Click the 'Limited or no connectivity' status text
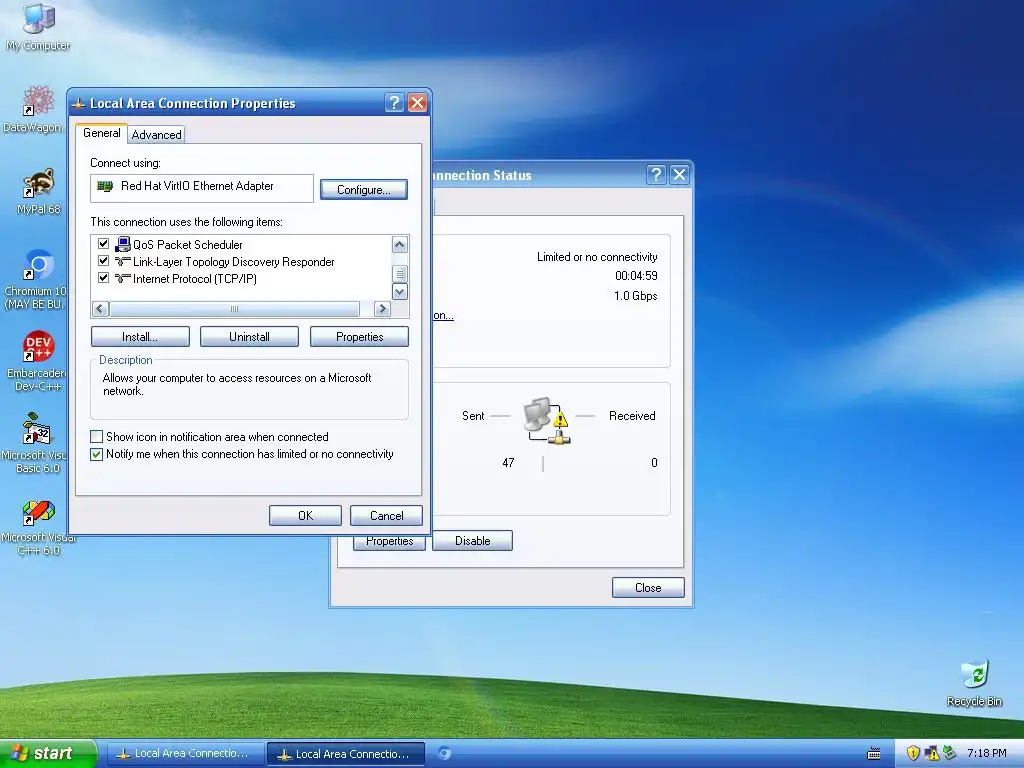 [597, 257]
